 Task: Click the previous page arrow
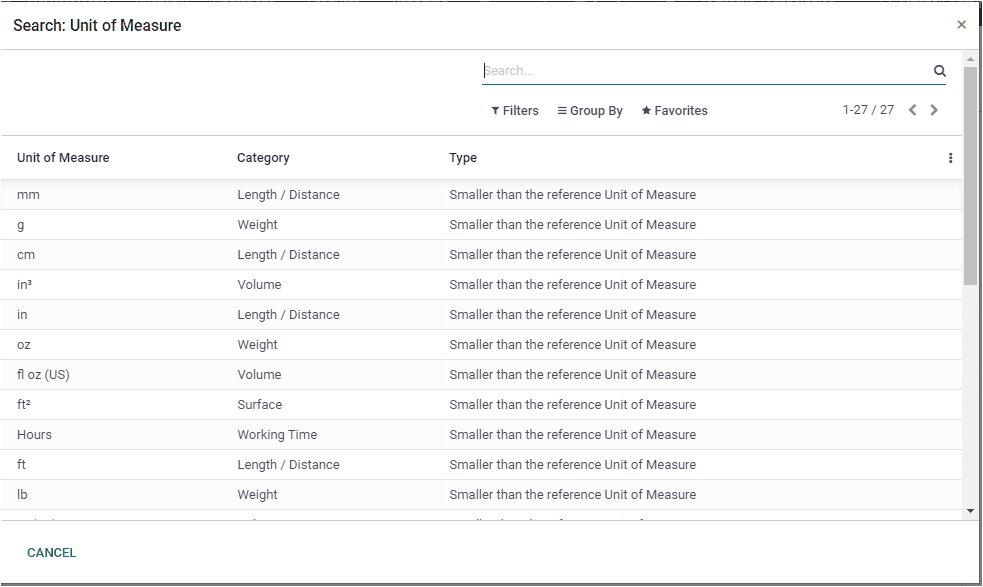[911, 110]
